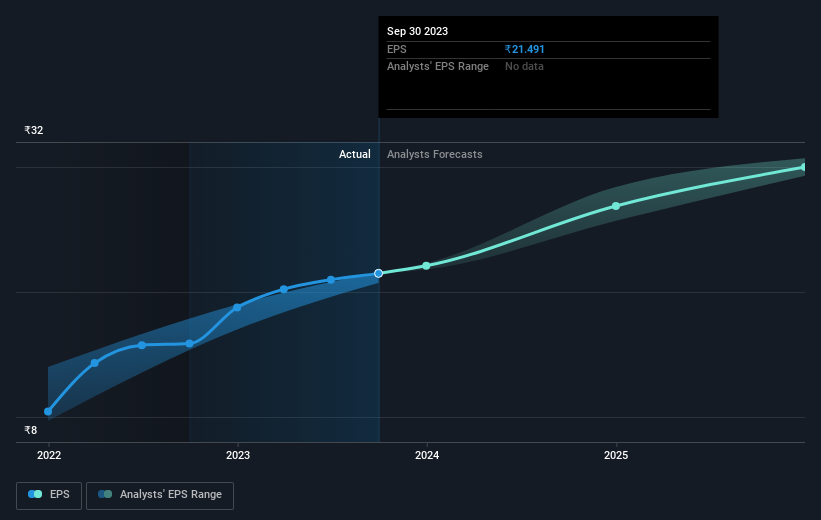Click the EPS data point just before Sep 2023
The image size is (821, 520).
(x=331, y=280)
